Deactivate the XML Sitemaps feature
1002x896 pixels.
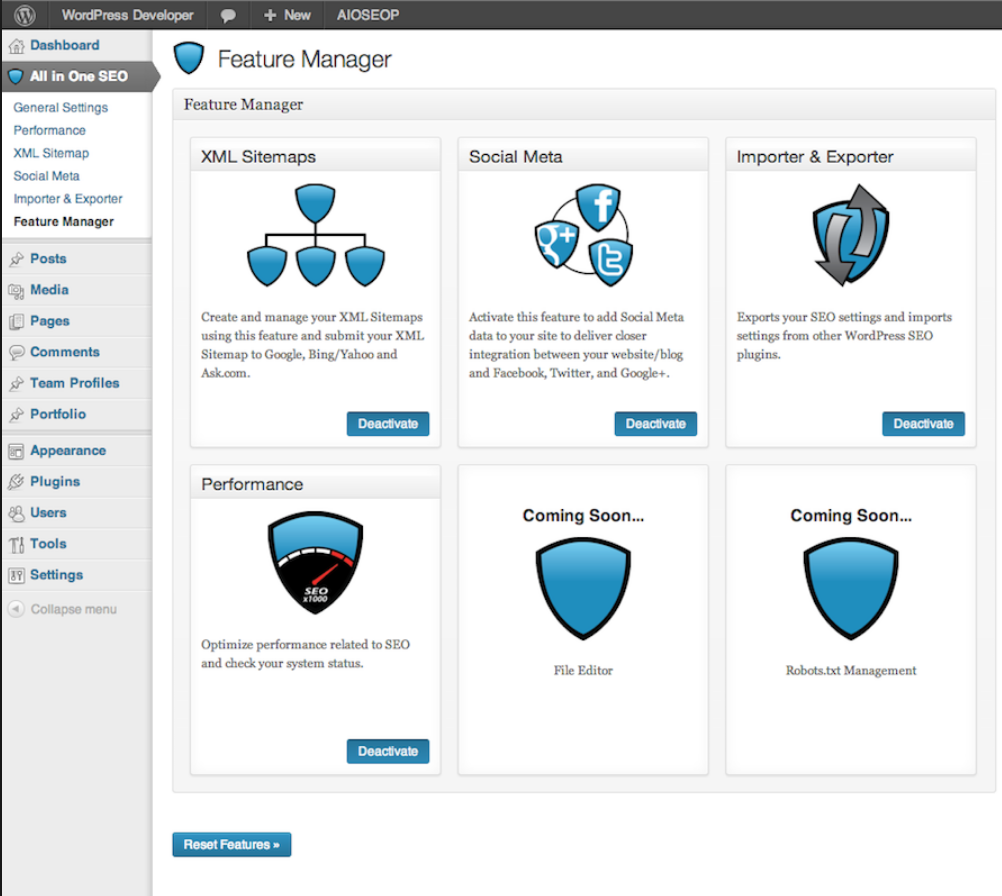tap(388, 424)
